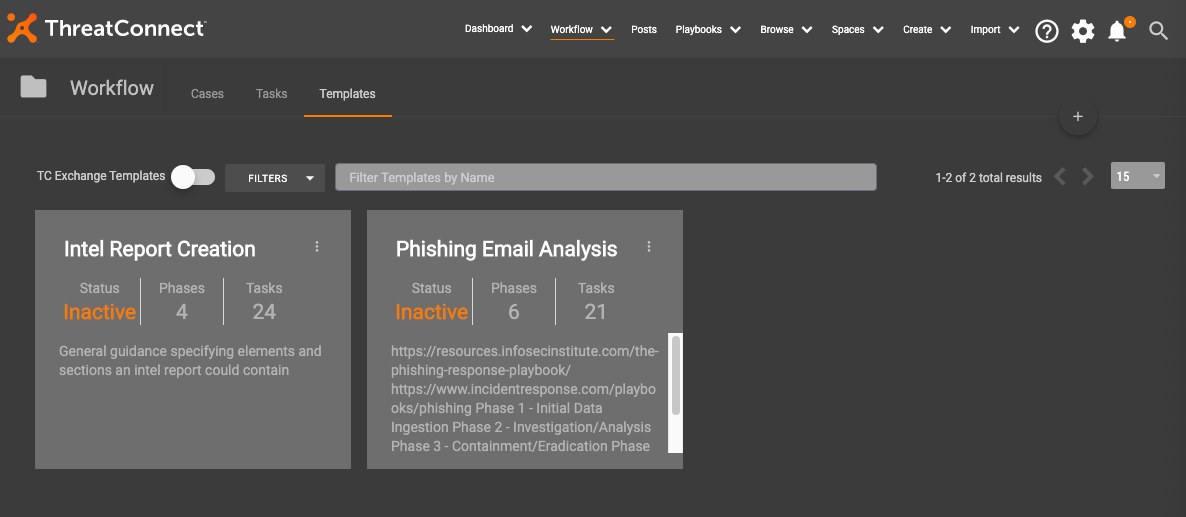Click '1-2 of 2 total results' text

pos(989,178)
